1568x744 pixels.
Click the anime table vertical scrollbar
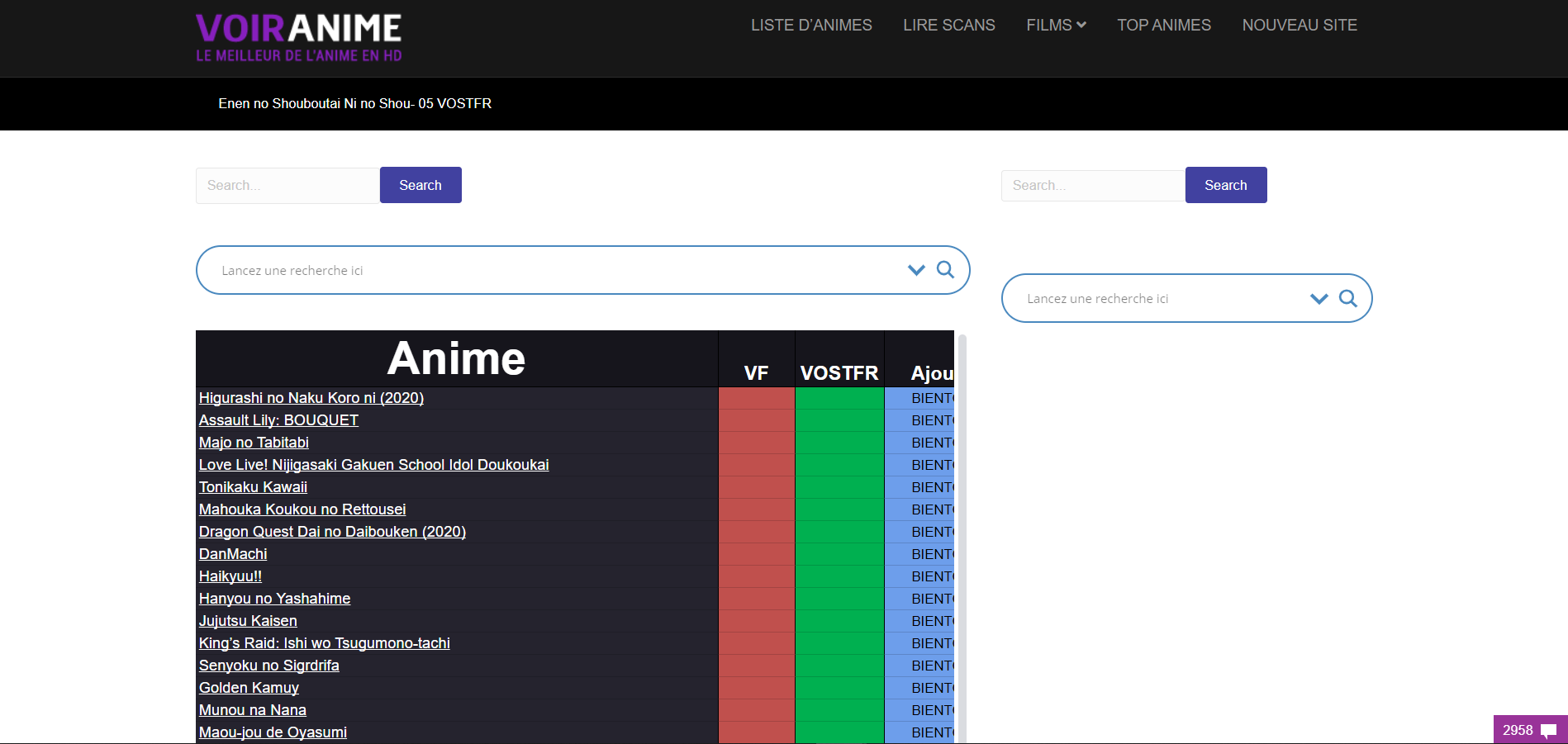pos(962,537)
